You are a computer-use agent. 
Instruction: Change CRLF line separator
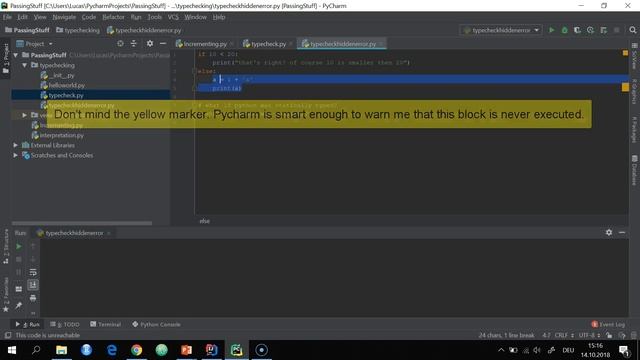coord(564,335)
